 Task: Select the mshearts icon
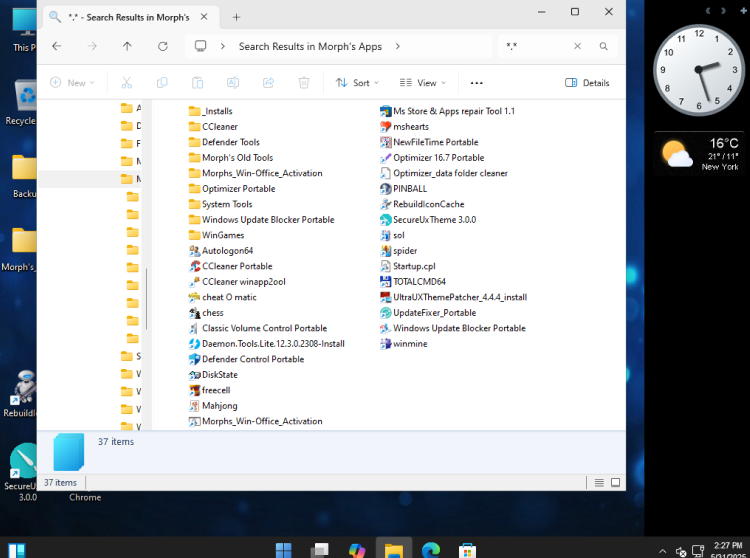point(386,127)
